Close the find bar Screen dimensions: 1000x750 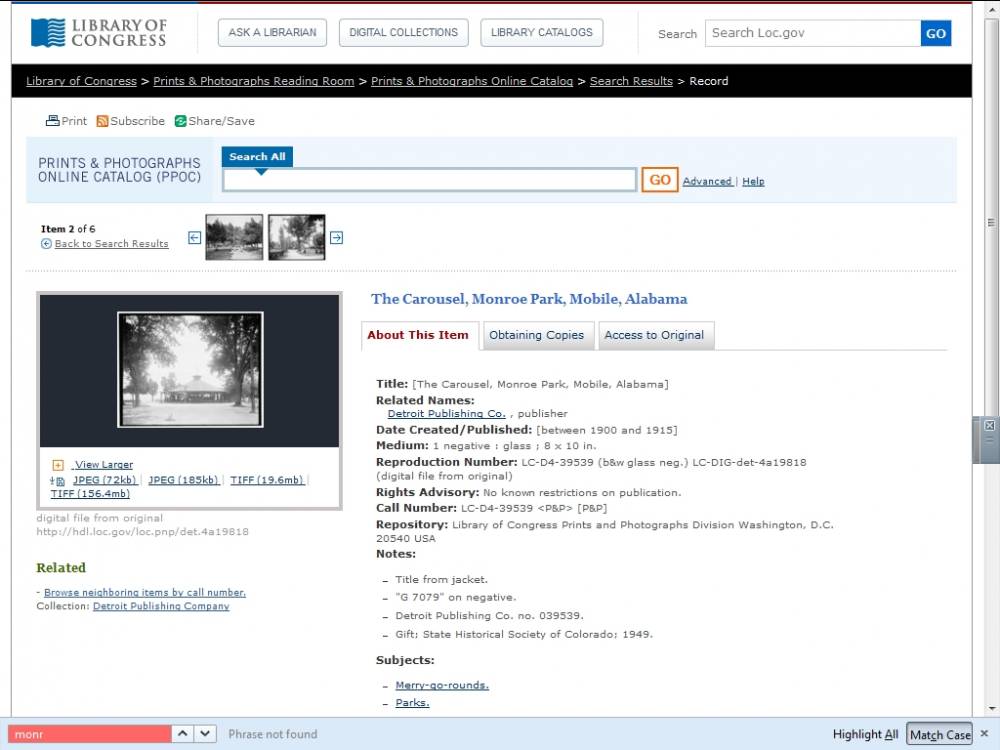coord(985,734)
